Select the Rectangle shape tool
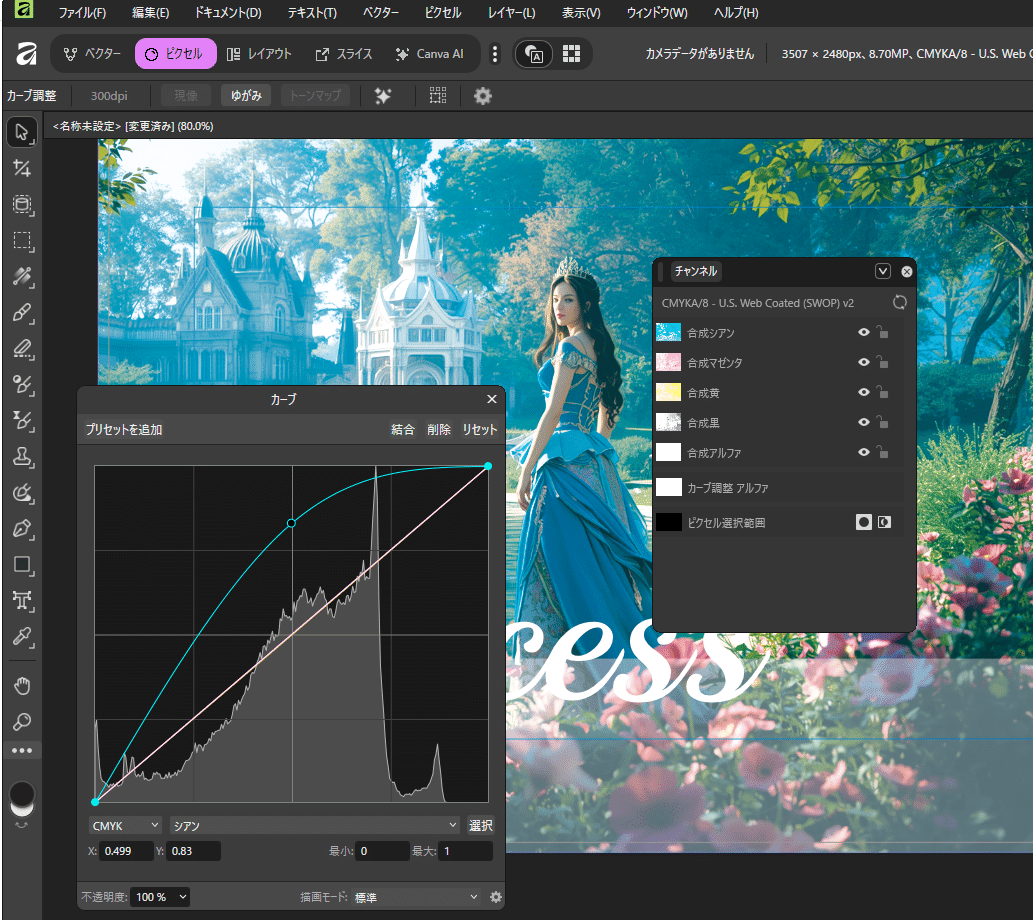 22,565
